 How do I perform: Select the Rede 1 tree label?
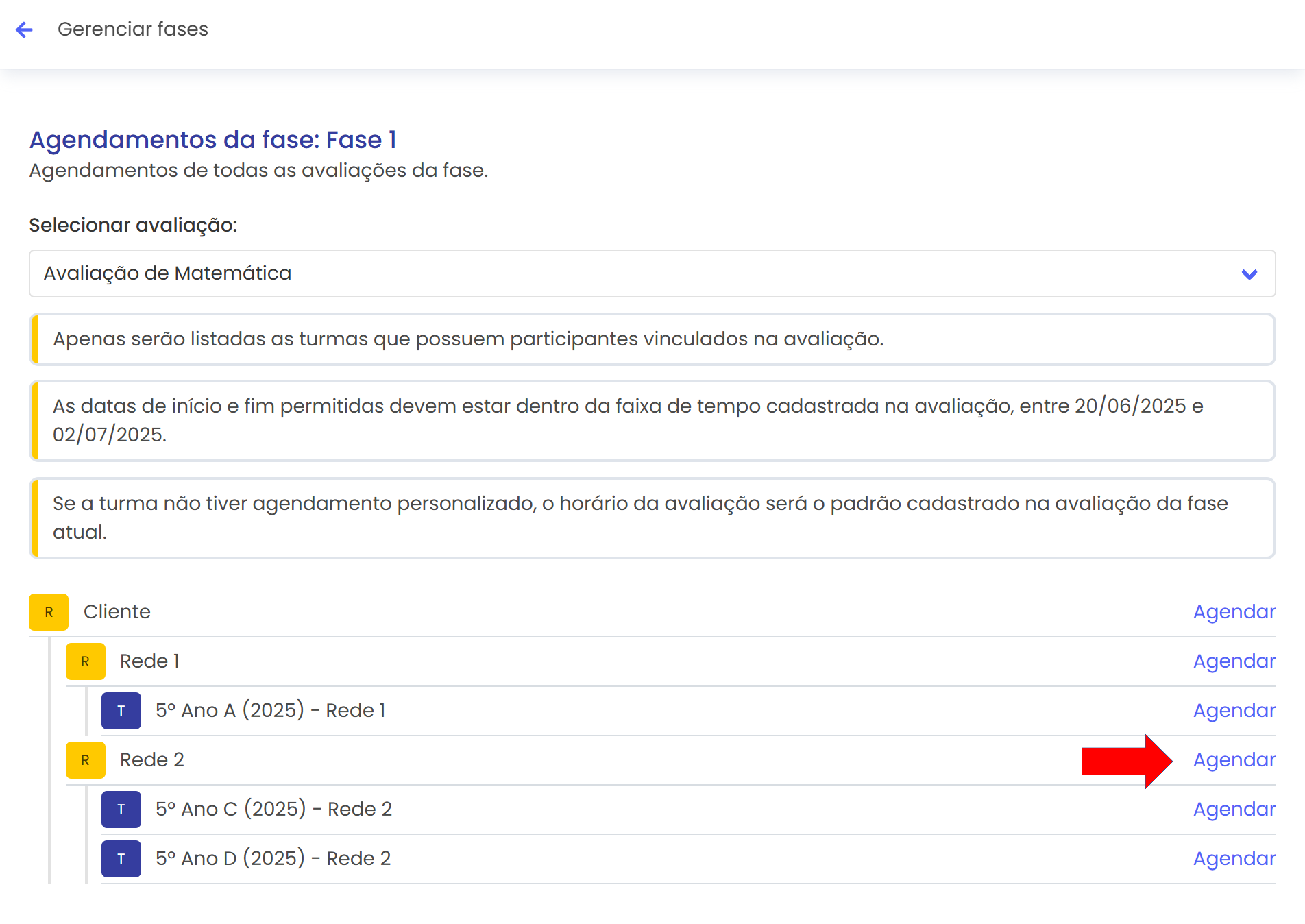pyautogui.click(x=149, y=661)
